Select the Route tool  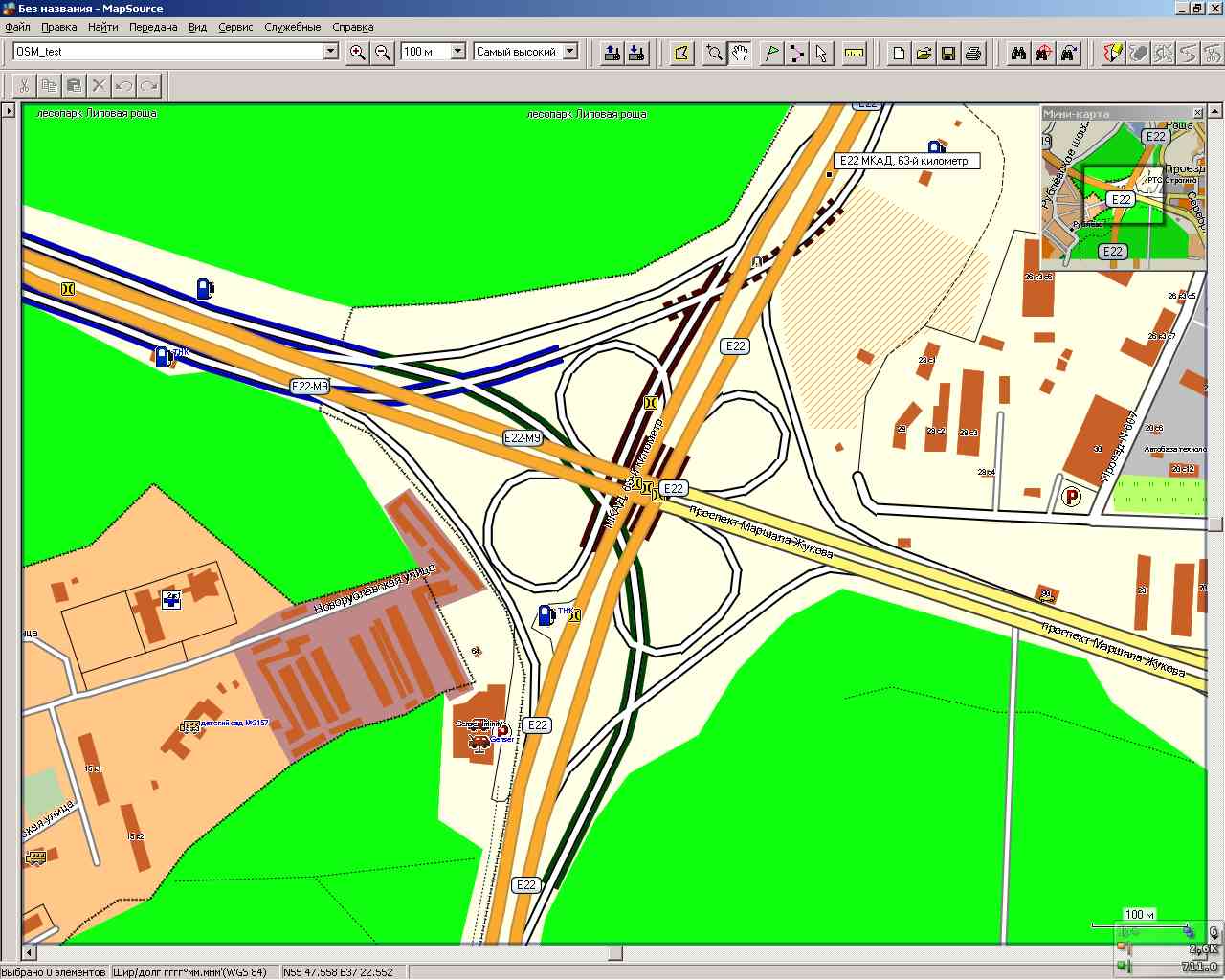(x=796, y=53)
